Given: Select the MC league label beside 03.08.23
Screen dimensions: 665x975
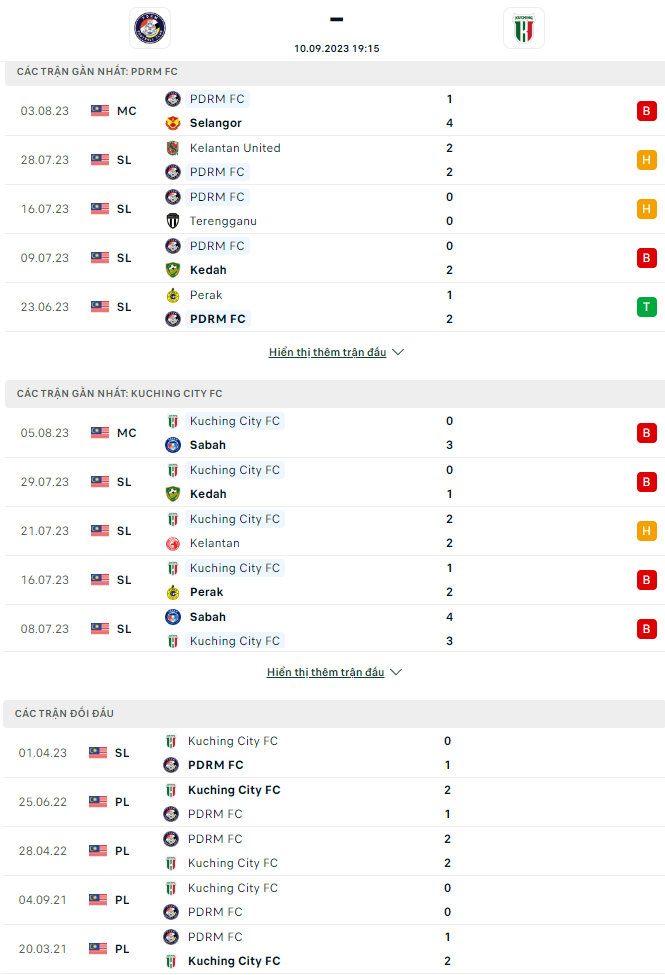Looking at the screenshot, I should point(124,111).
